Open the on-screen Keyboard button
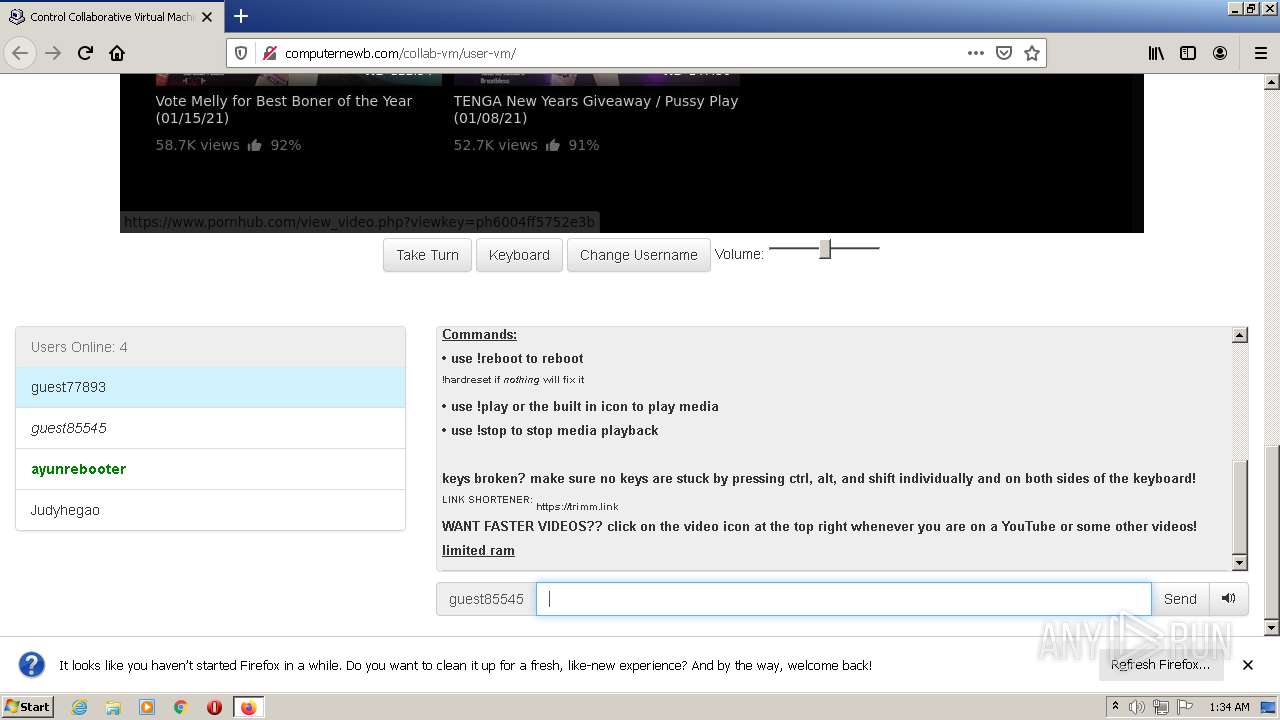 coord(519,255)
